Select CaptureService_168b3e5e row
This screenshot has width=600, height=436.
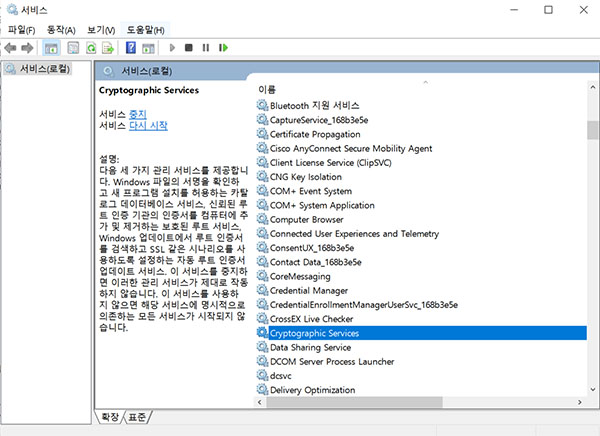click(319, 120)
